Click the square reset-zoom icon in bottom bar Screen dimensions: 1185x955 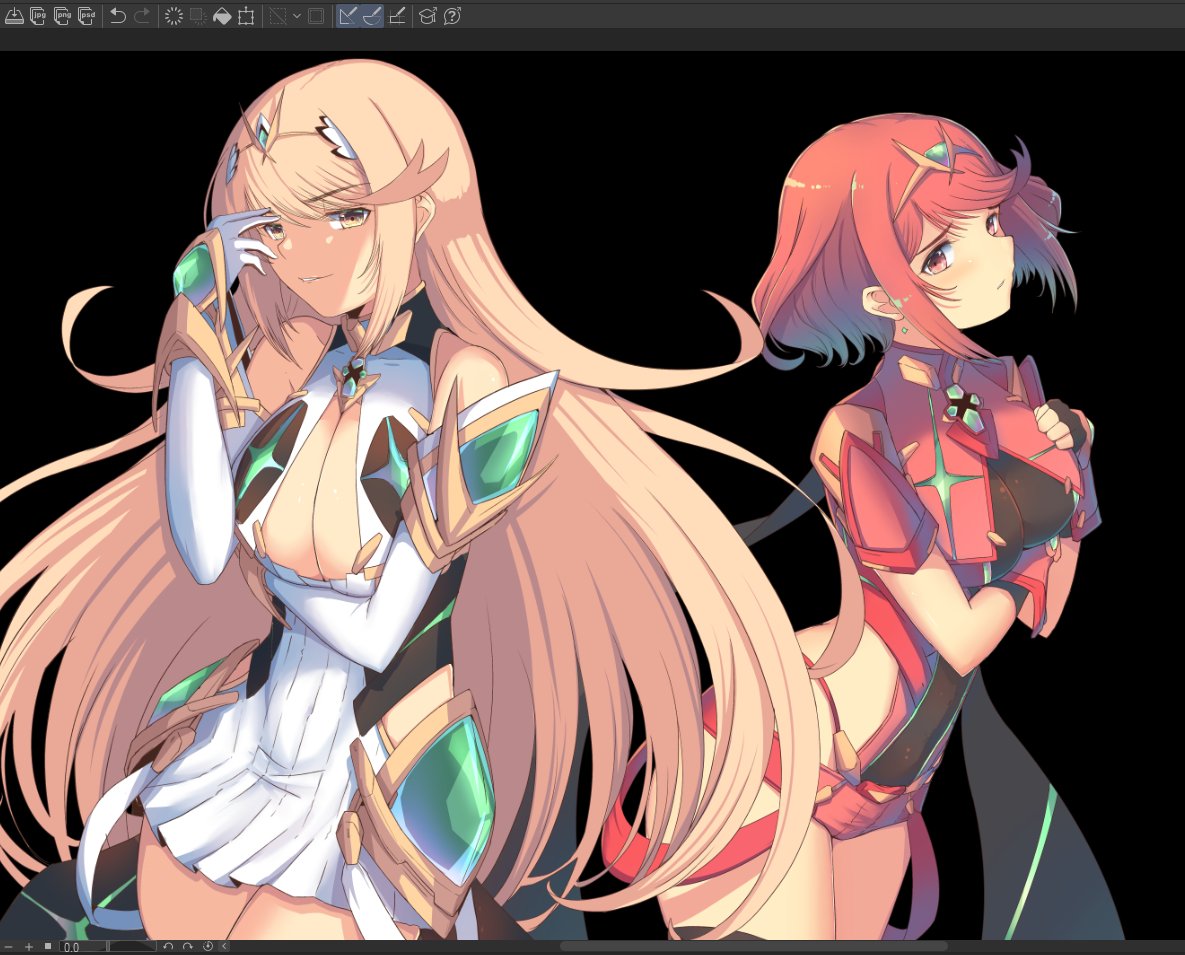[x=48, y=946]
